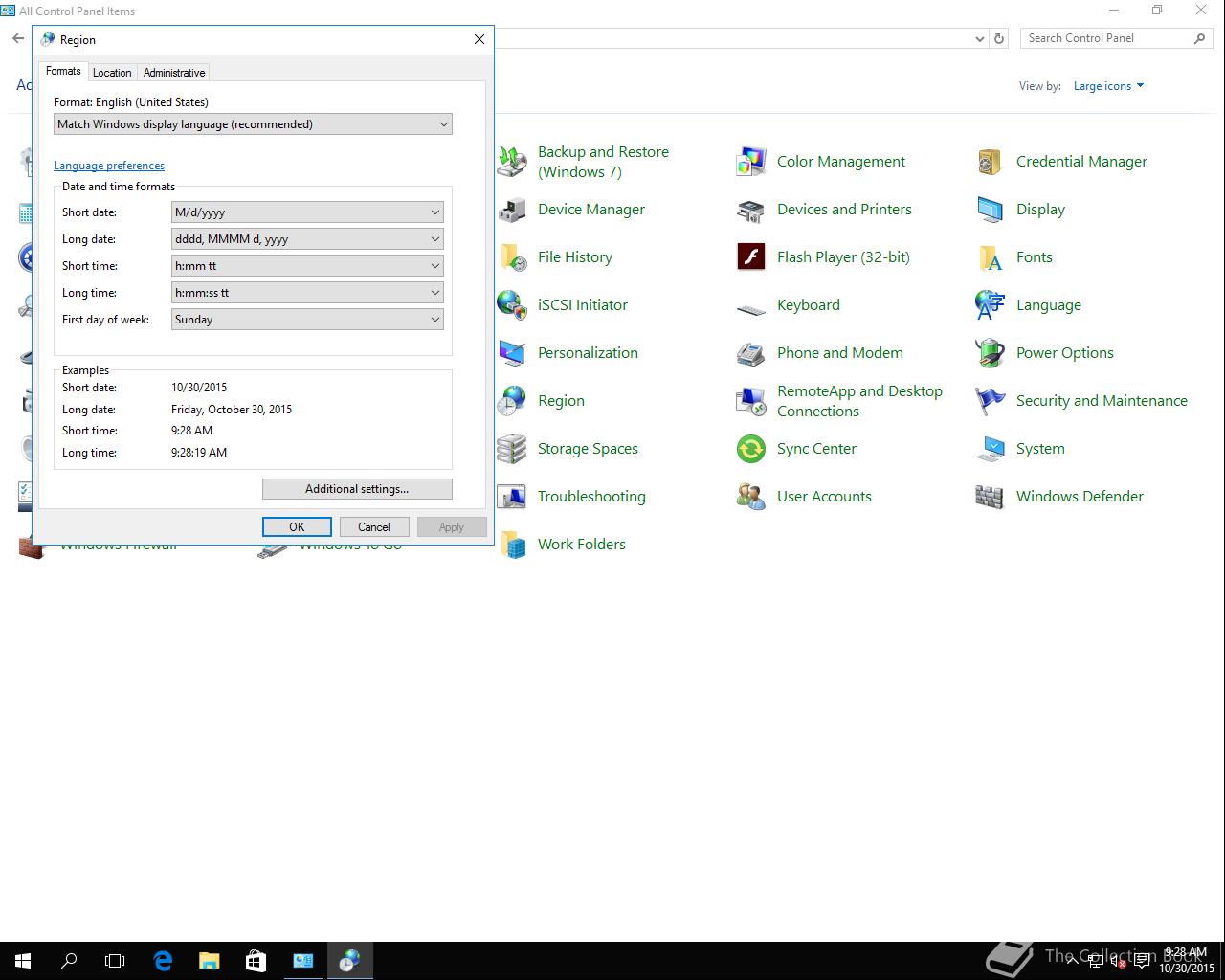Open the View by Large icons dropdown
Viewport: 1225px width, 980px height.
click(x=1108, y=86)
